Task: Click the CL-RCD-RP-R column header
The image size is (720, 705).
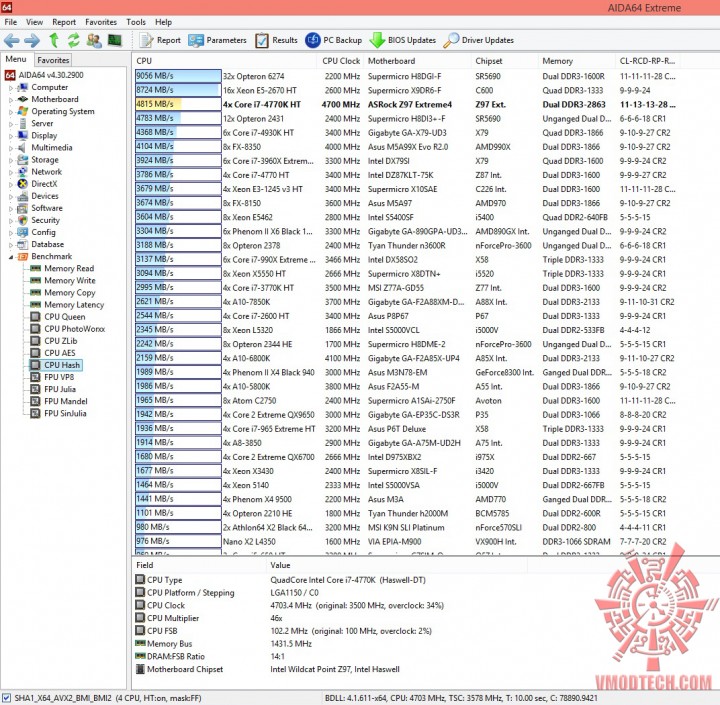Action: 647,61
